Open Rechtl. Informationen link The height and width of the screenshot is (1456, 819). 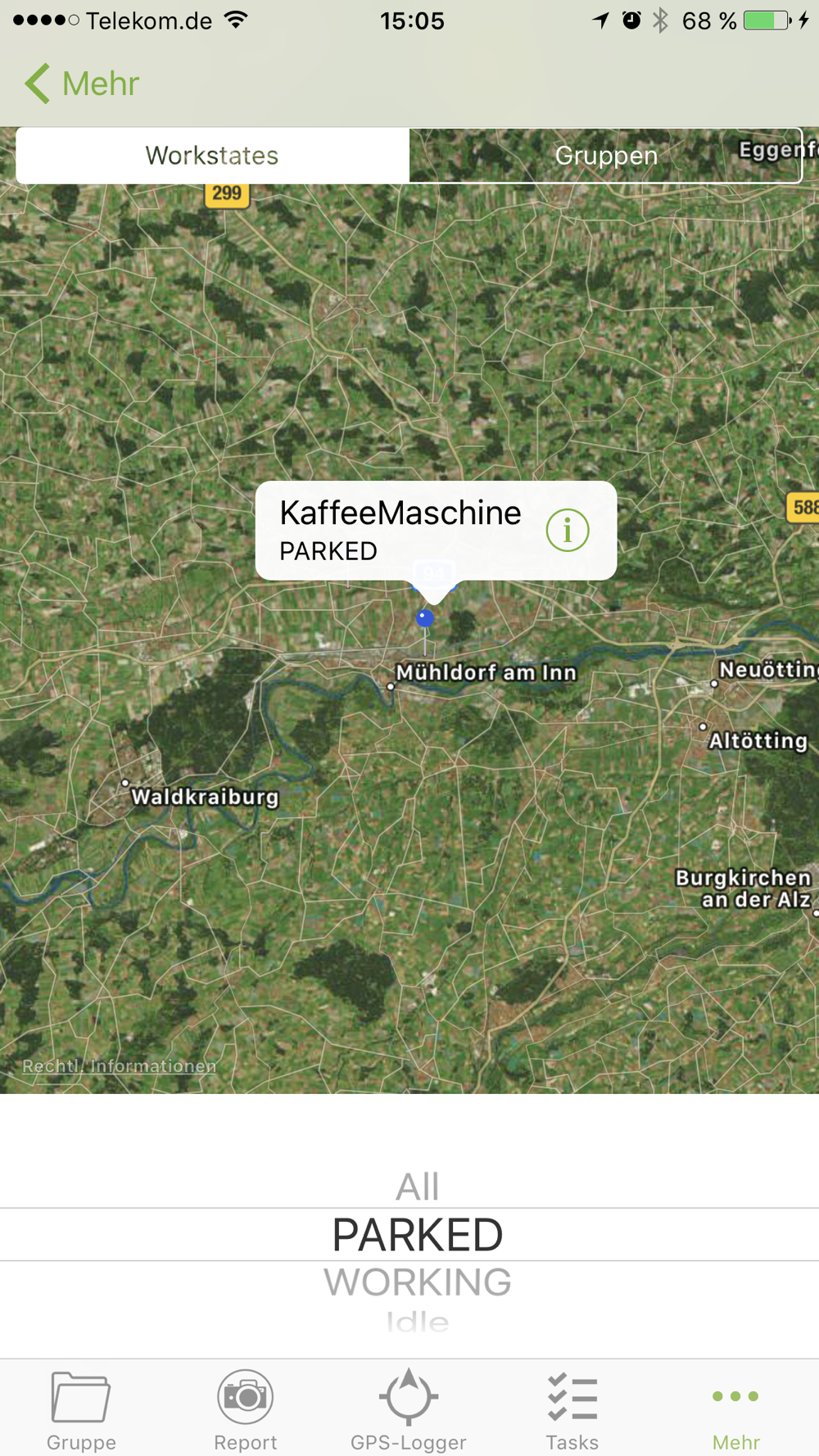[x=120, y=1065]
